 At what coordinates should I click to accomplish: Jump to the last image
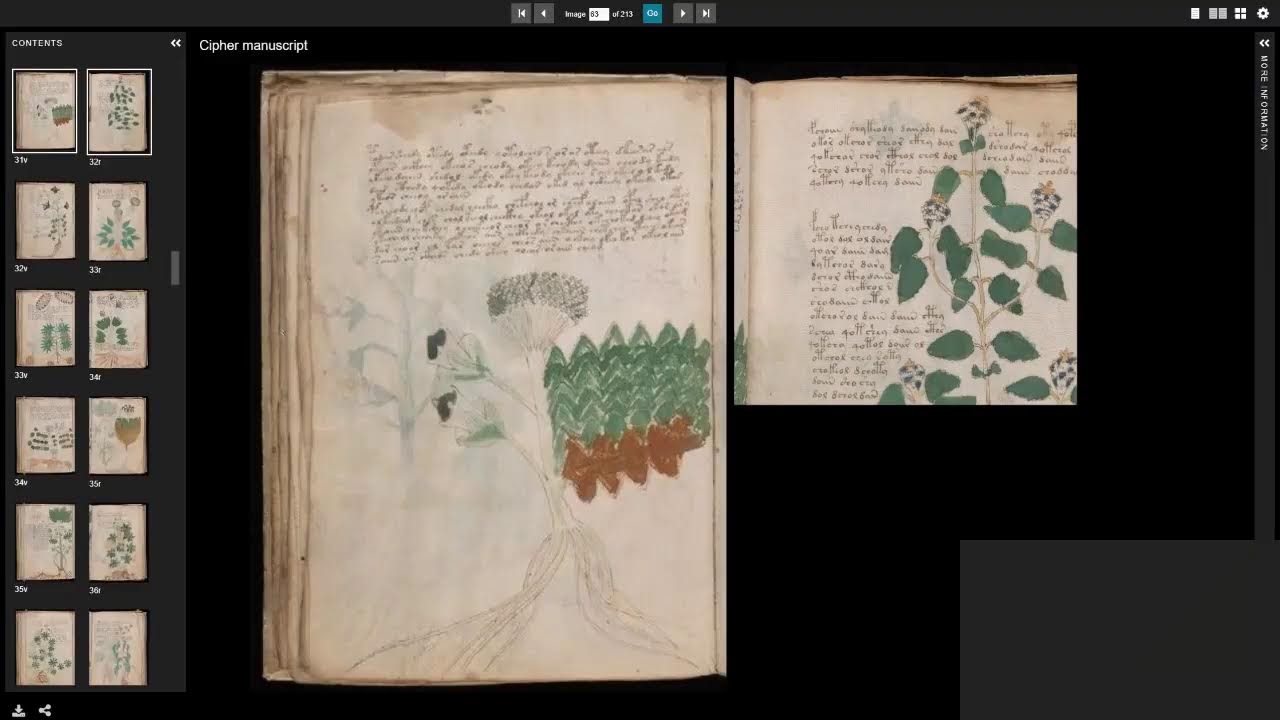[x=706, y=13]
